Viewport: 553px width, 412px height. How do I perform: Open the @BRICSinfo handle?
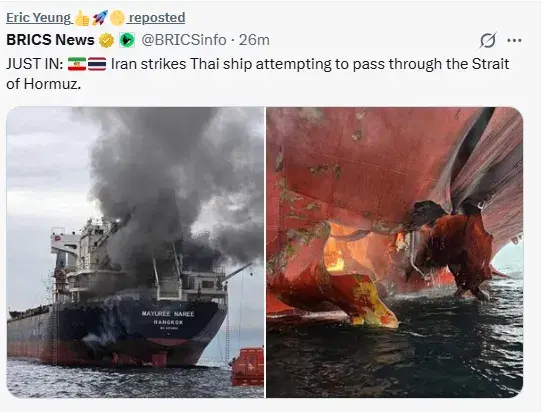[184, 40]
